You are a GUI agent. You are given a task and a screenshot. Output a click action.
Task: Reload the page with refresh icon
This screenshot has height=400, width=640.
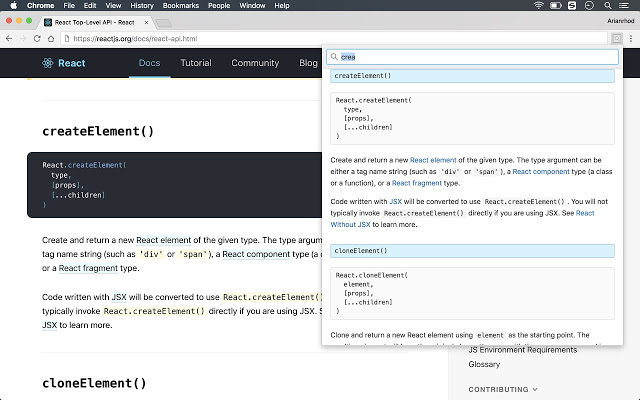coord(37,38)
